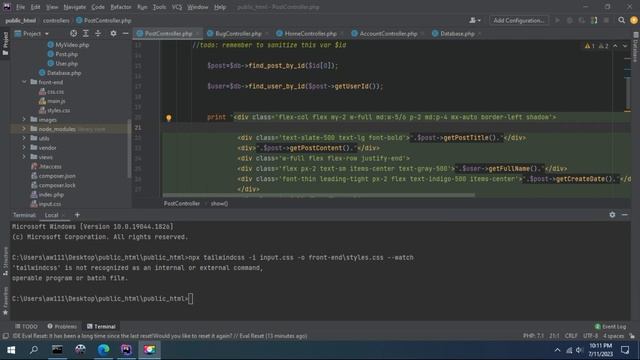
Task: Collapse the front-end folder
Action: pyautogui.click(x=24, y=82)
